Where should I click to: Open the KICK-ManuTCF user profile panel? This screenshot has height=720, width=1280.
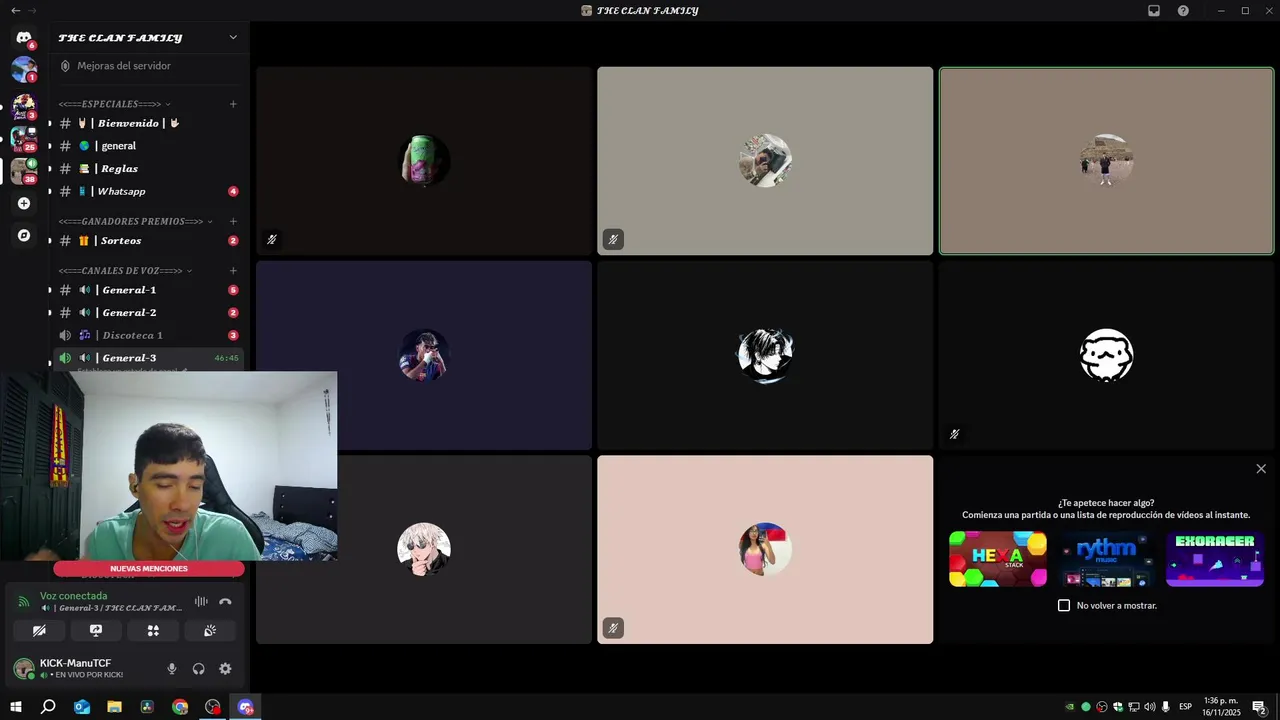(82, 669)
